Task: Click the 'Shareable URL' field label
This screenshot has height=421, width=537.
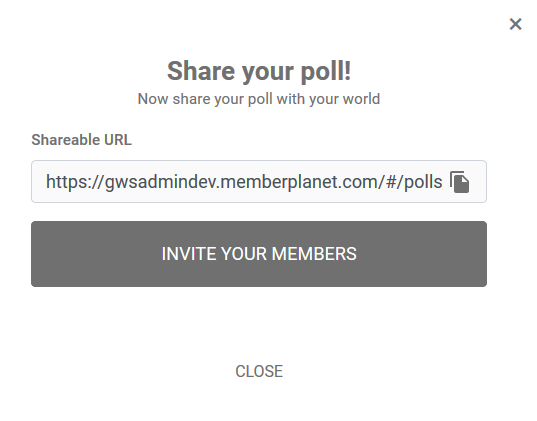Action: pyautogui.click(x=82, y=140)
